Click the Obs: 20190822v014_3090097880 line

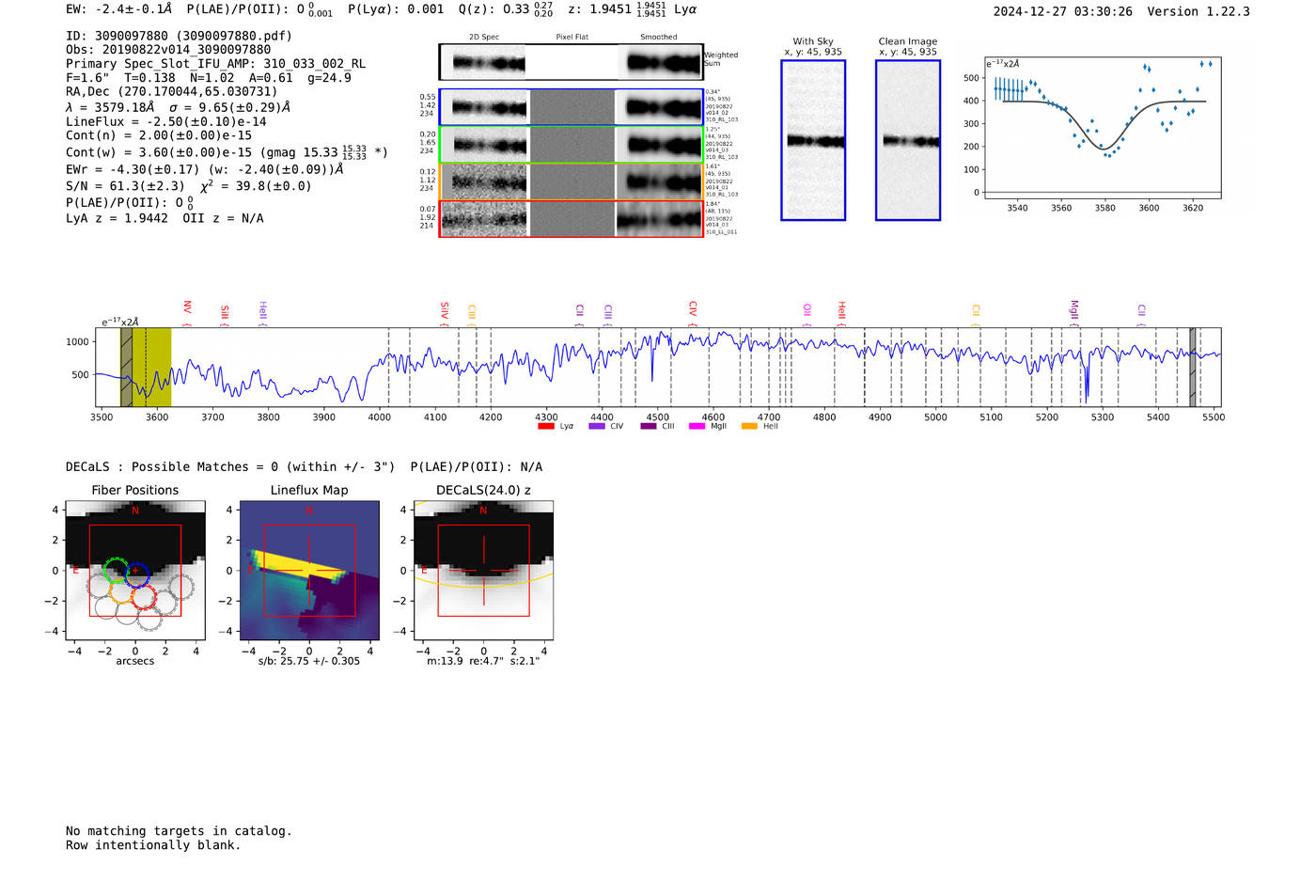point(168,50)
